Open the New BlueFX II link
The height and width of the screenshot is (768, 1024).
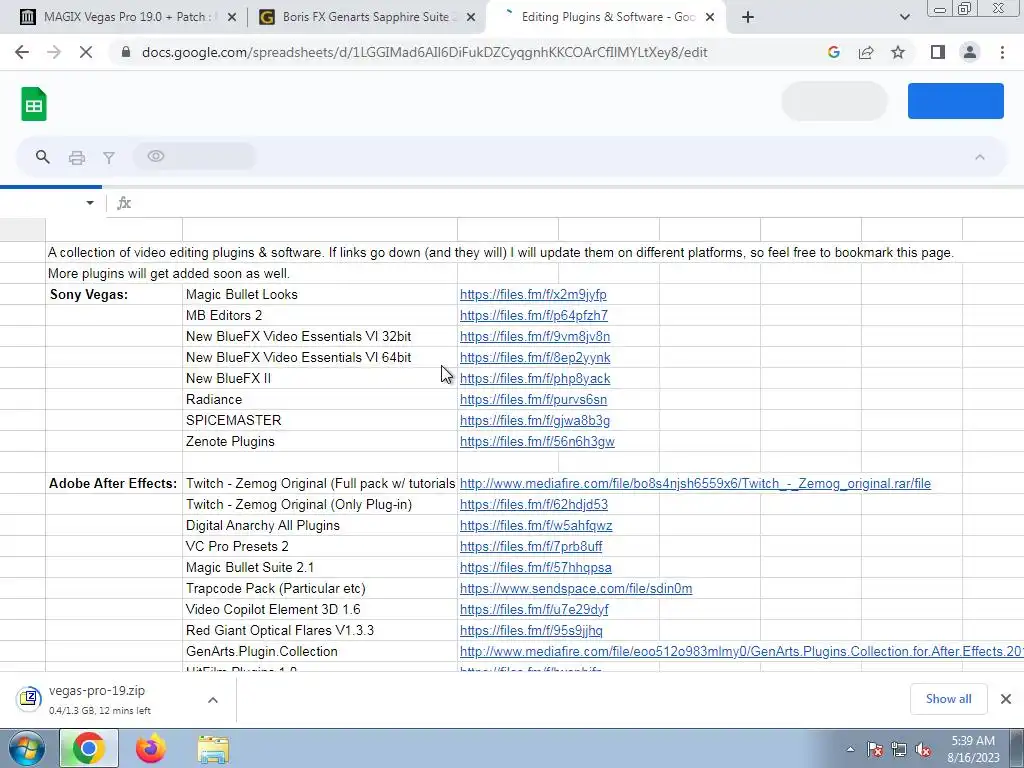point(535,378)
